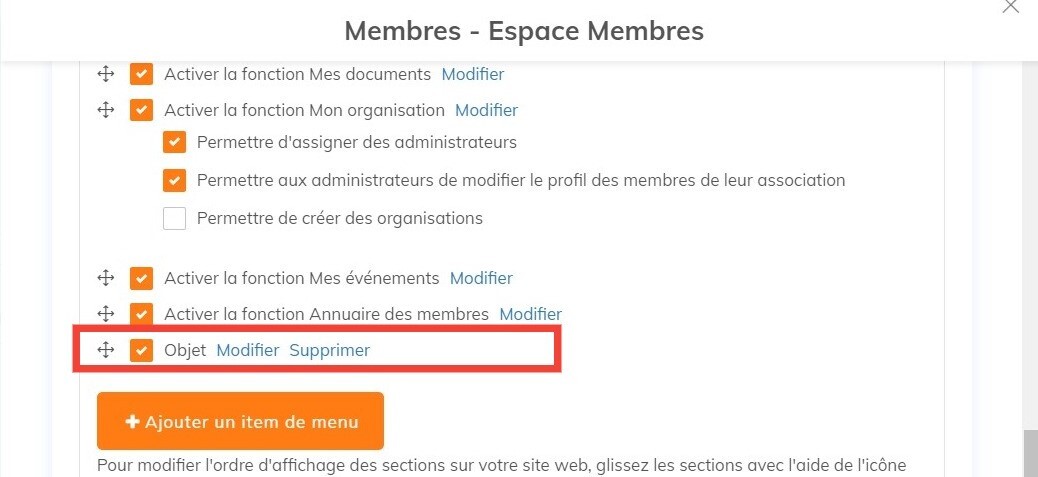This screenshot has width=1038, height=477.
Task: Toggle Activer la fonction Mes événements checkbox
Action: pyautogui.click(x=141, y=278)
